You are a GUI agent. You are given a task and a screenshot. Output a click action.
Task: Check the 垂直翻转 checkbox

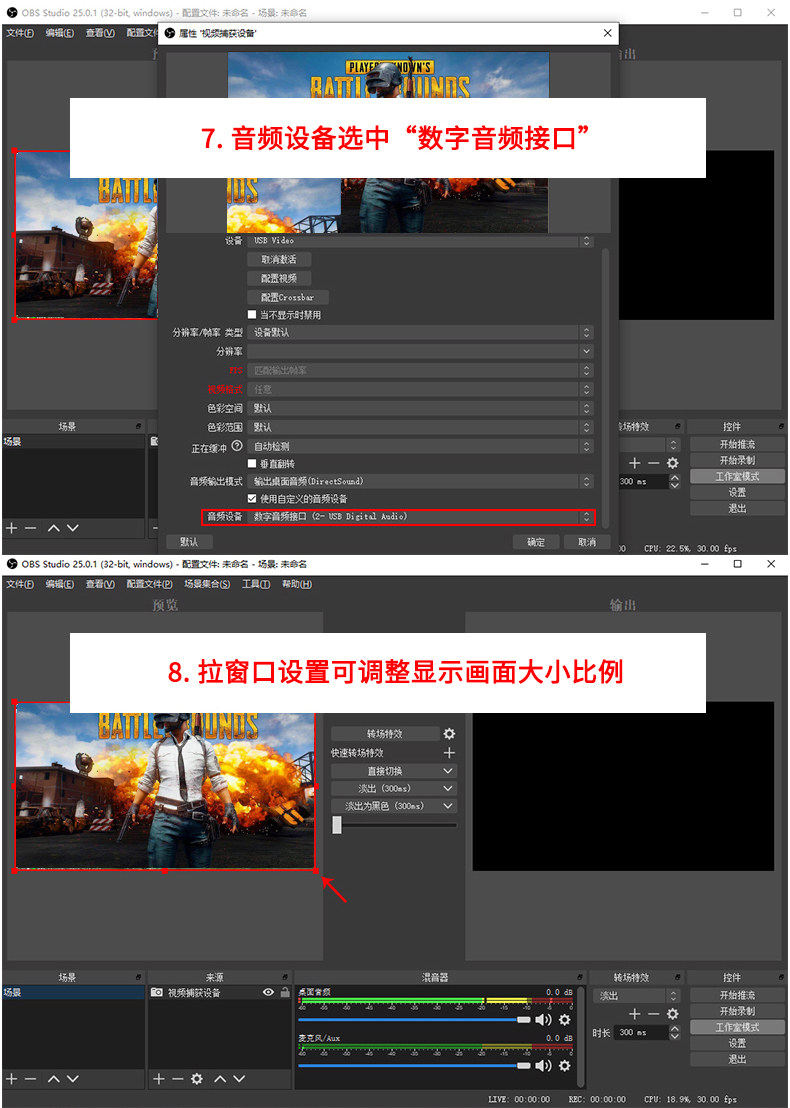coord(252,464)
